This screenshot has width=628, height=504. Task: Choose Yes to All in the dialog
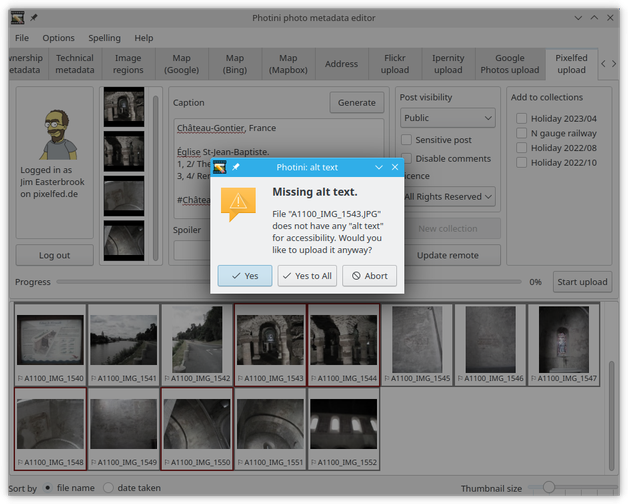307,276
